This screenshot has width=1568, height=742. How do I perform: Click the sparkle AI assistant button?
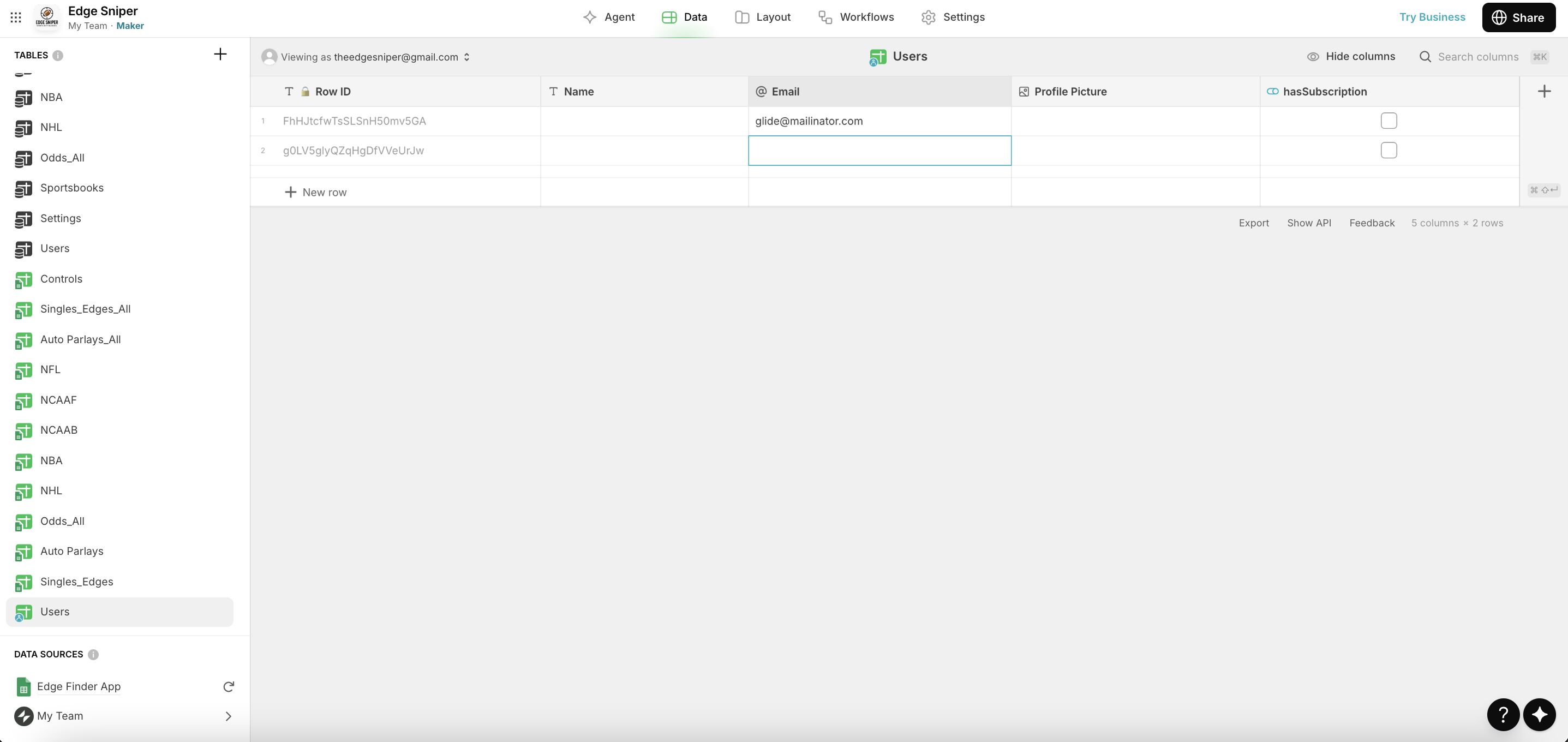coord(1540,714)
